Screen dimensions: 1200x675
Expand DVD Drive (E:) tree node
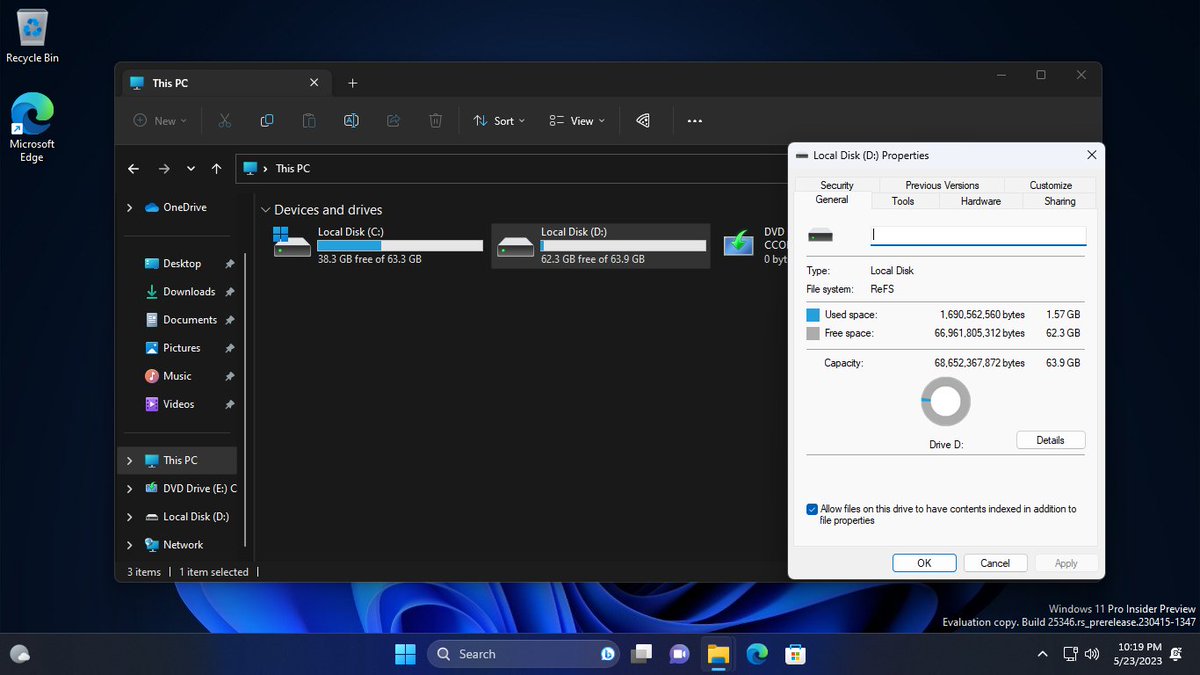(129, 489)
